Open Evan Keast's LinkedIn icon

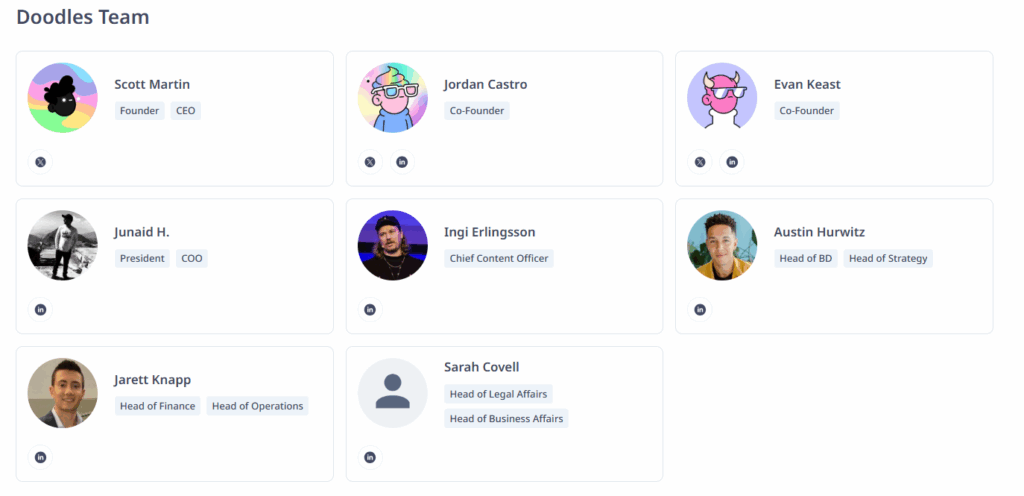click(732, 162)
